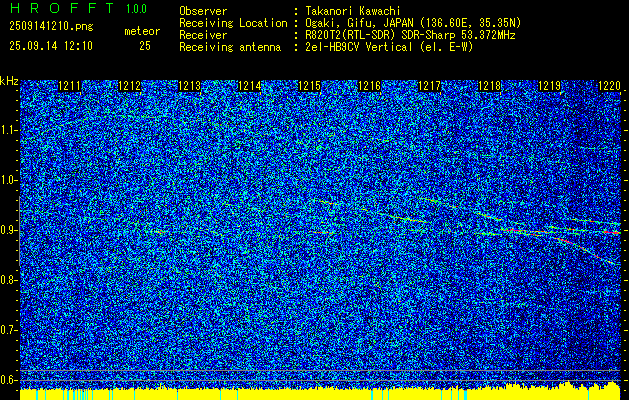The image size is (629, 400).
Task: Click the 1.0 kHz axis label
Action: (x=8, y=180)
